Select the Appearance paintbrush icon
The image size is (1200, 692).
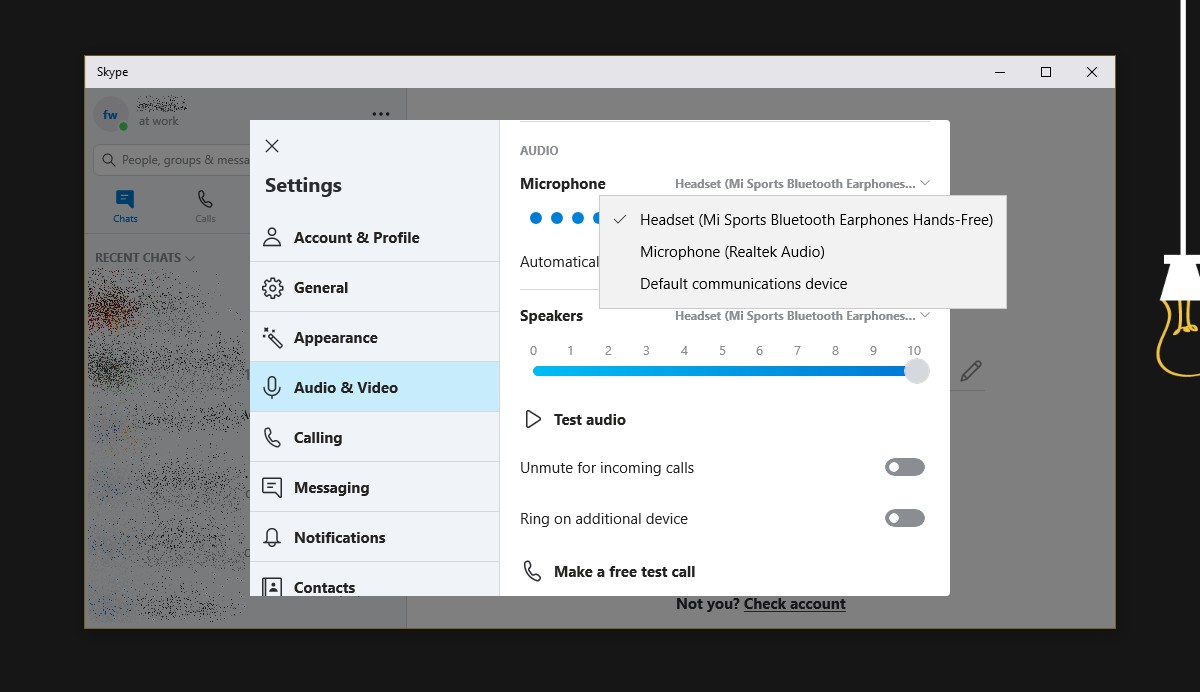(x=271, y=337)
